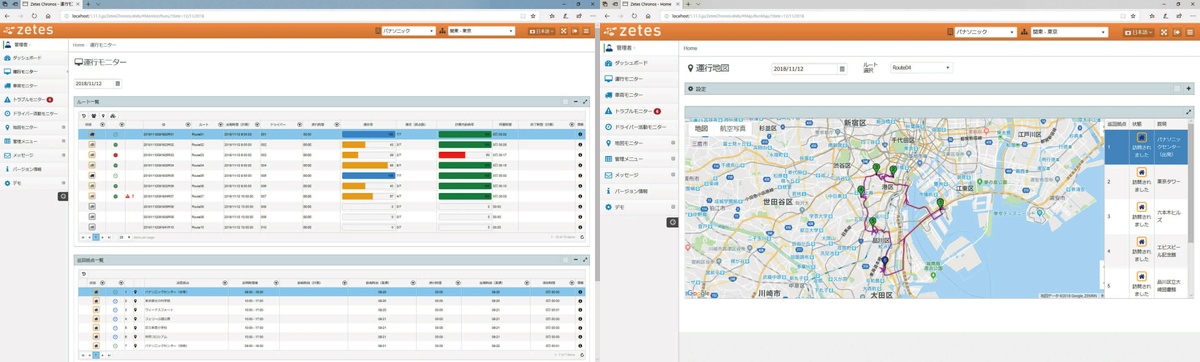Open 車両モニター in left window sidebar
Viewport: 1200px width, 362px height.
(26, 86)
